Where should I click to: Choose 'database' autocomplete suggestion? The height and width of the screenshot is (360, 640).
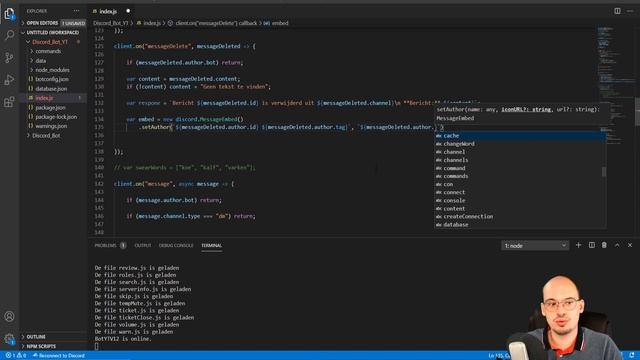click(520, 224)
